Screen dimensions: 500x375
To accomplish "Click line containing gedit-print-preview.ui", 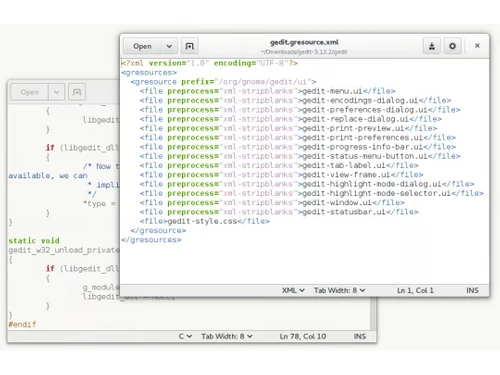I will coord(288,128).
